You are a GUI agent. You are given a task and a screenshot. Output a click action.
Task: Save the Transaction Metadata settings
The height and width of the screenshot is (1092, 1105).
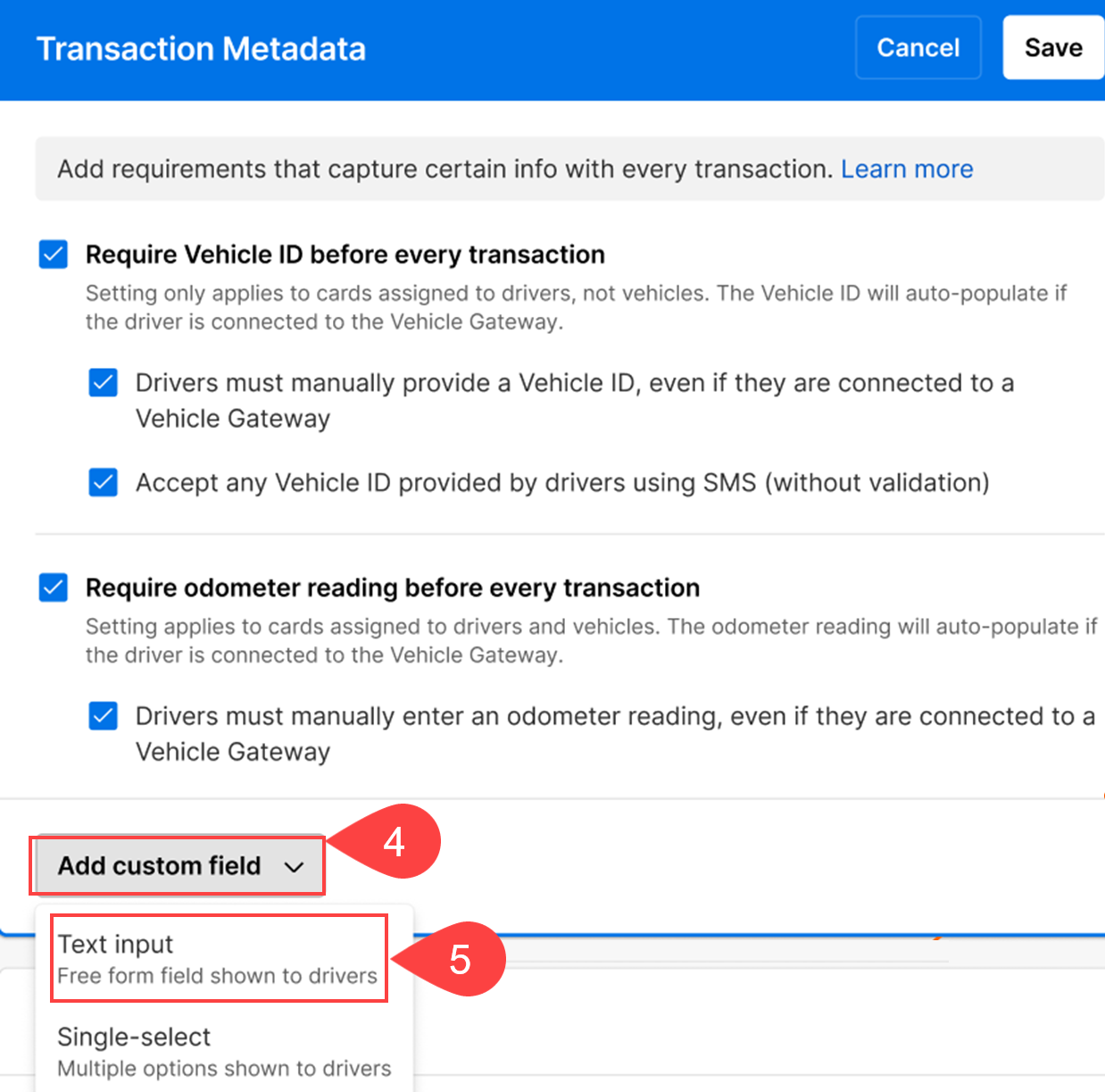click(x=1053, y=47)
